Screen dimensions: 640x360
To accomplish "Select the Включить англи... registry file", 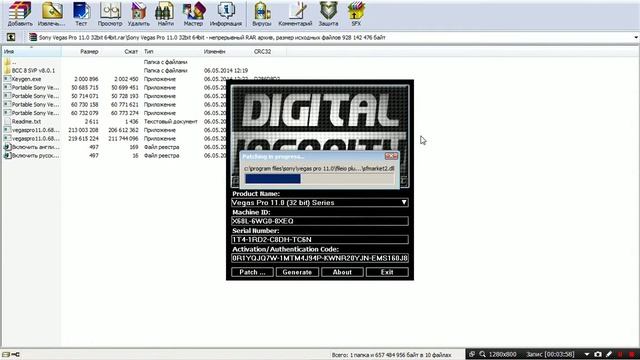I will (32, 147).
